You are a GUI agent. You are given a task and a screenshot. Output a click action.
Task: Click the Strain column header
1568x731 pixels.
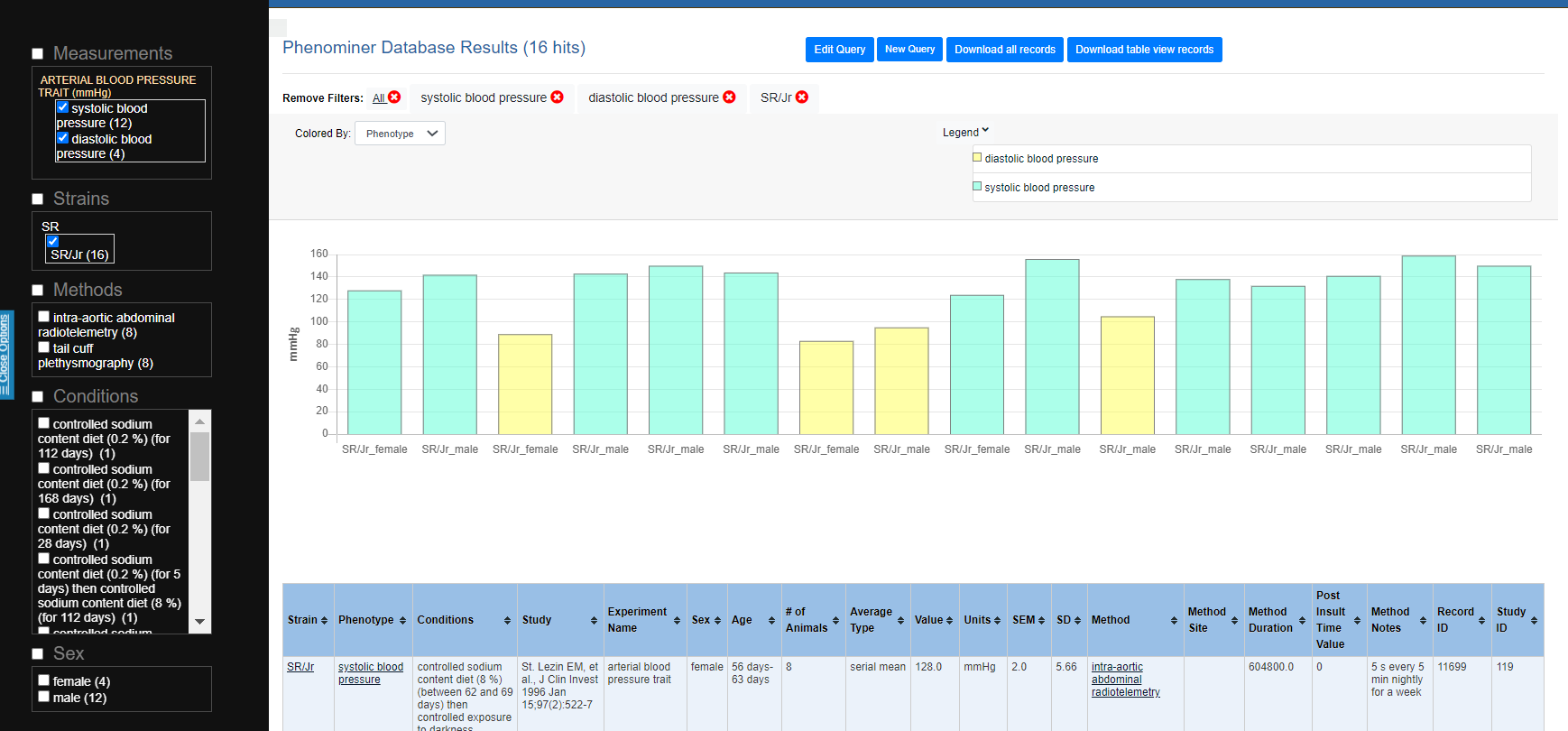pyautogui.click(x=302, y=620)
